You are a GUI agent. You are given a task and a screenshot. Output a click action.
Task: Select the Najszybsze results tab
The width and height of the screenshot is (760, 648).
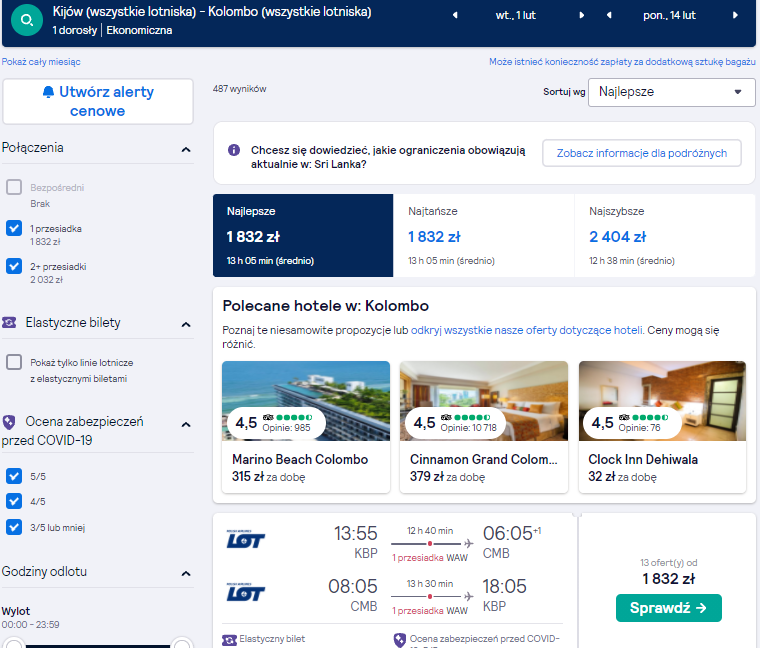[665, 236]
